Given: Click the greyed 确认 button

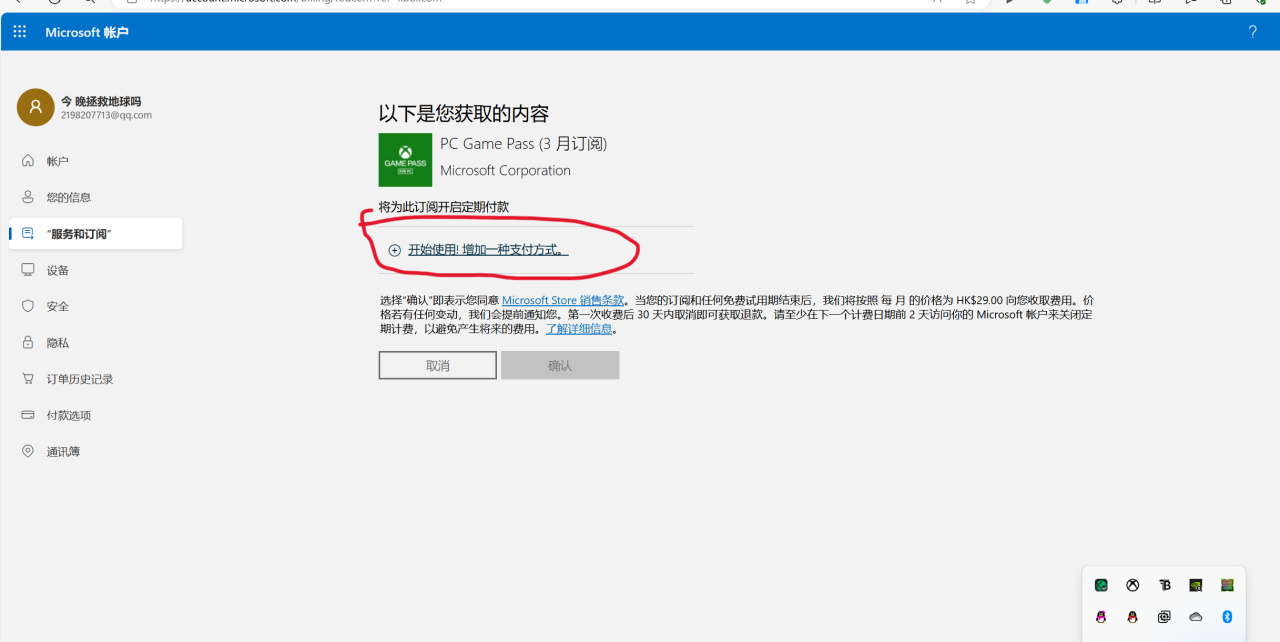Looking at the screenshot, I should click(x=560, y=365).
